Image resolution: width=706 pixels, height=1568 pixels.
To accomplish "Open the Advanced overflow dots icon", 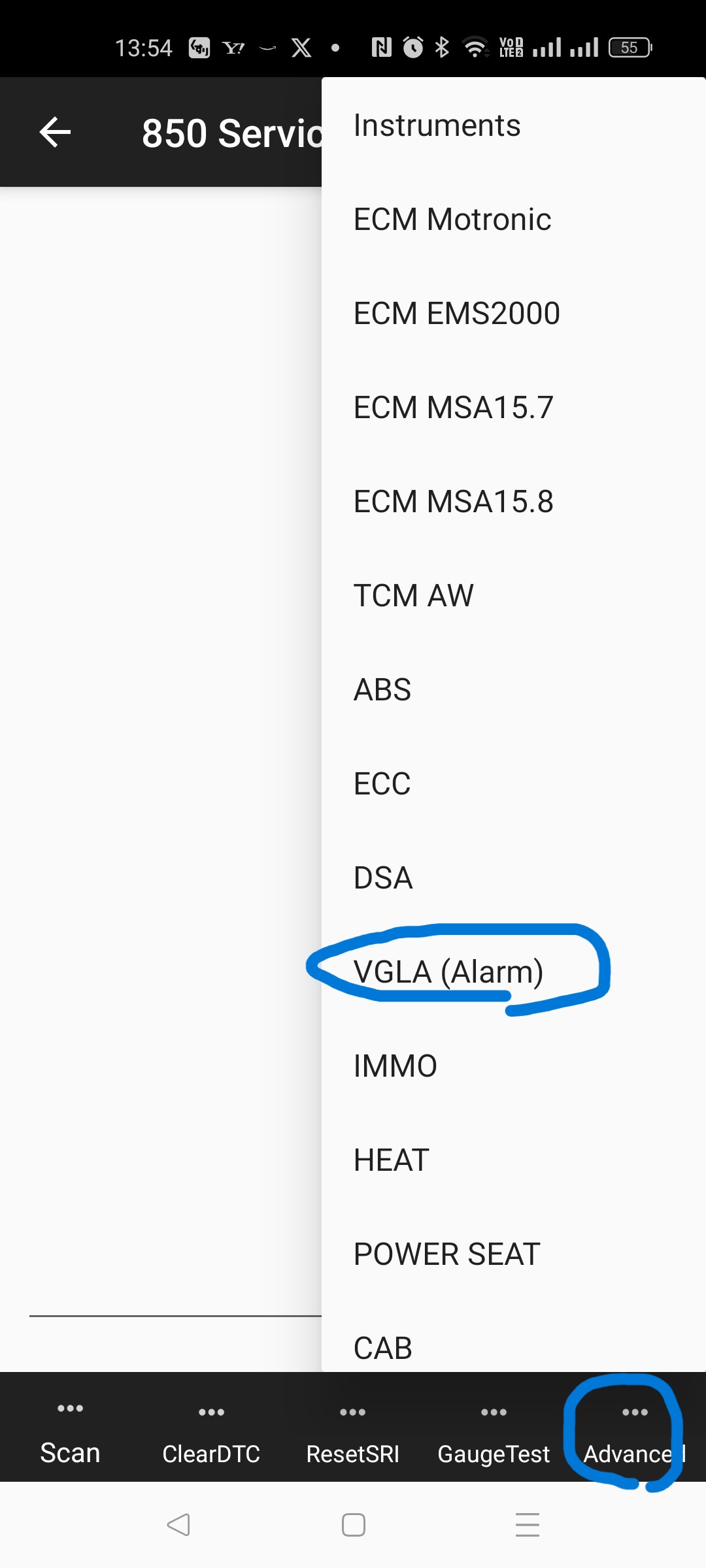I will [635, 1412].
